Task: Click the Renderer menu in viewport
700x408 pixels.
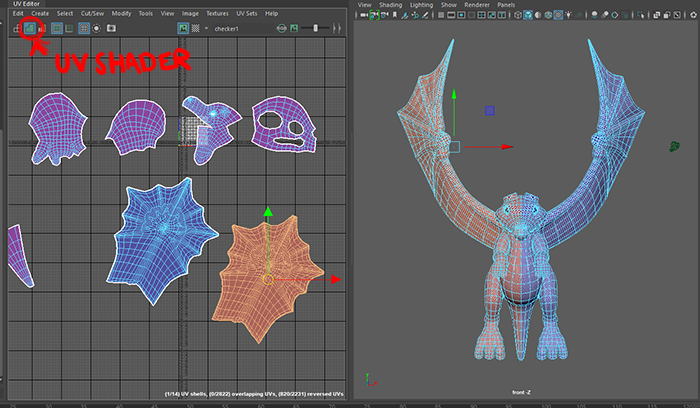Action: tap(478, 5)
